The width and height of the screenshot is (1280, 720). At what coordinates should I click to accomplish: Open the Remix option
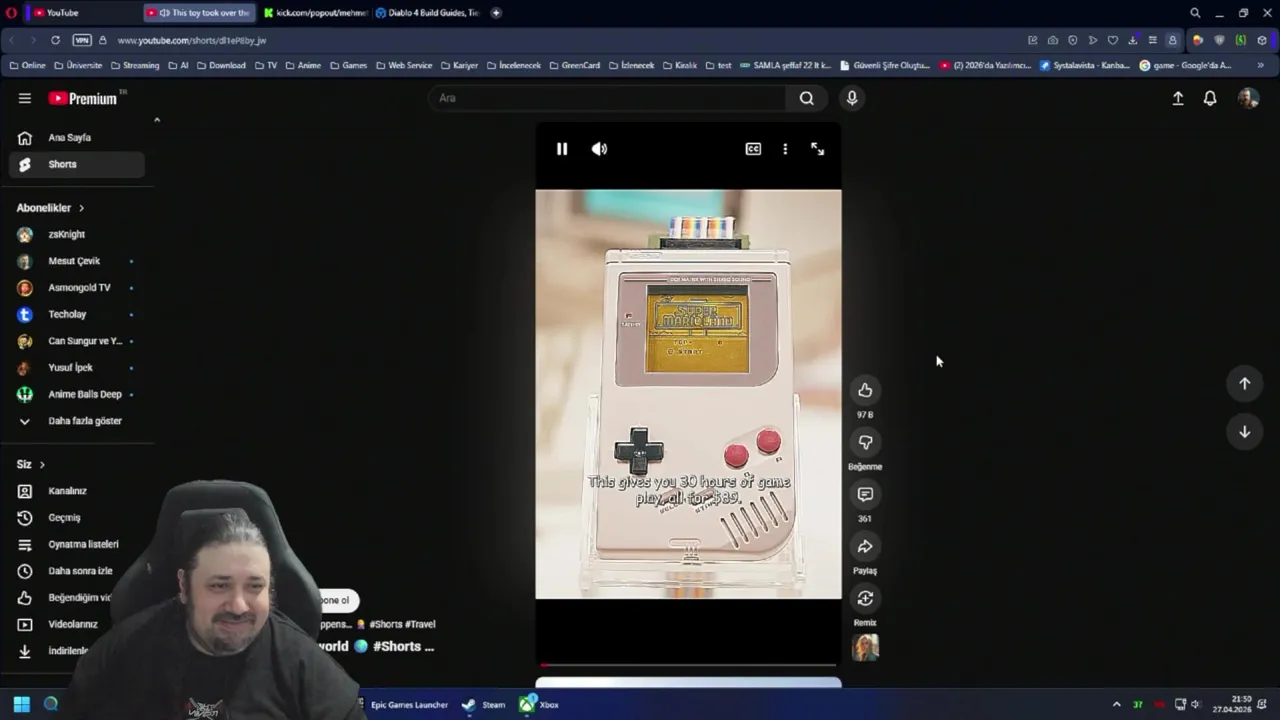tap(865, 598)
